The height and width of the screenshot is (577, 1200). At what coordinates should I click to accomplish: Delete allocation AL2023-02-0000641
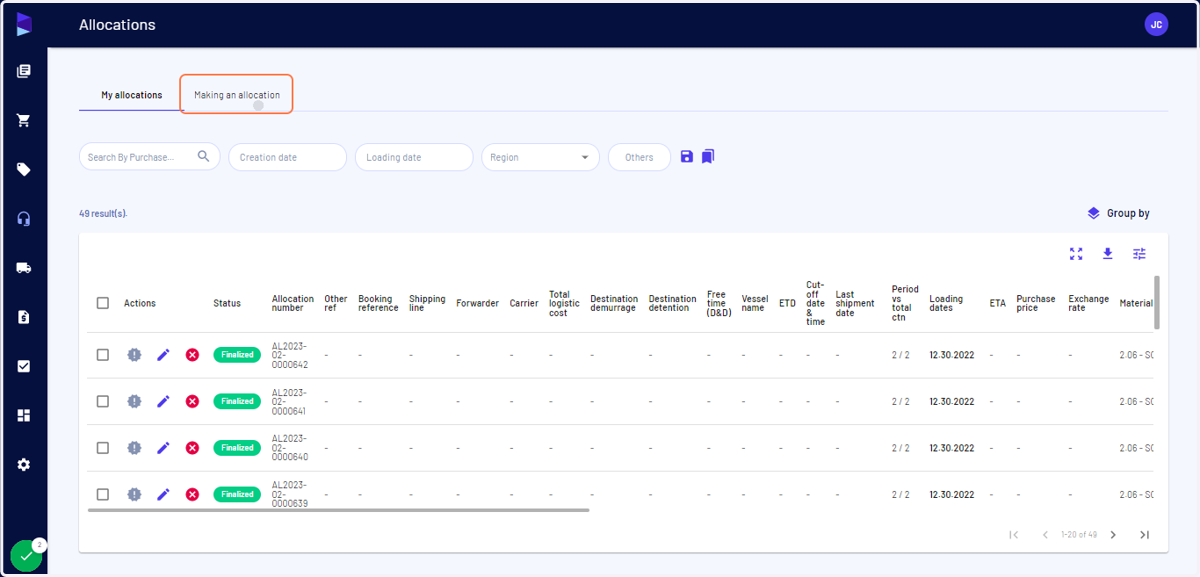coord(192,401)
